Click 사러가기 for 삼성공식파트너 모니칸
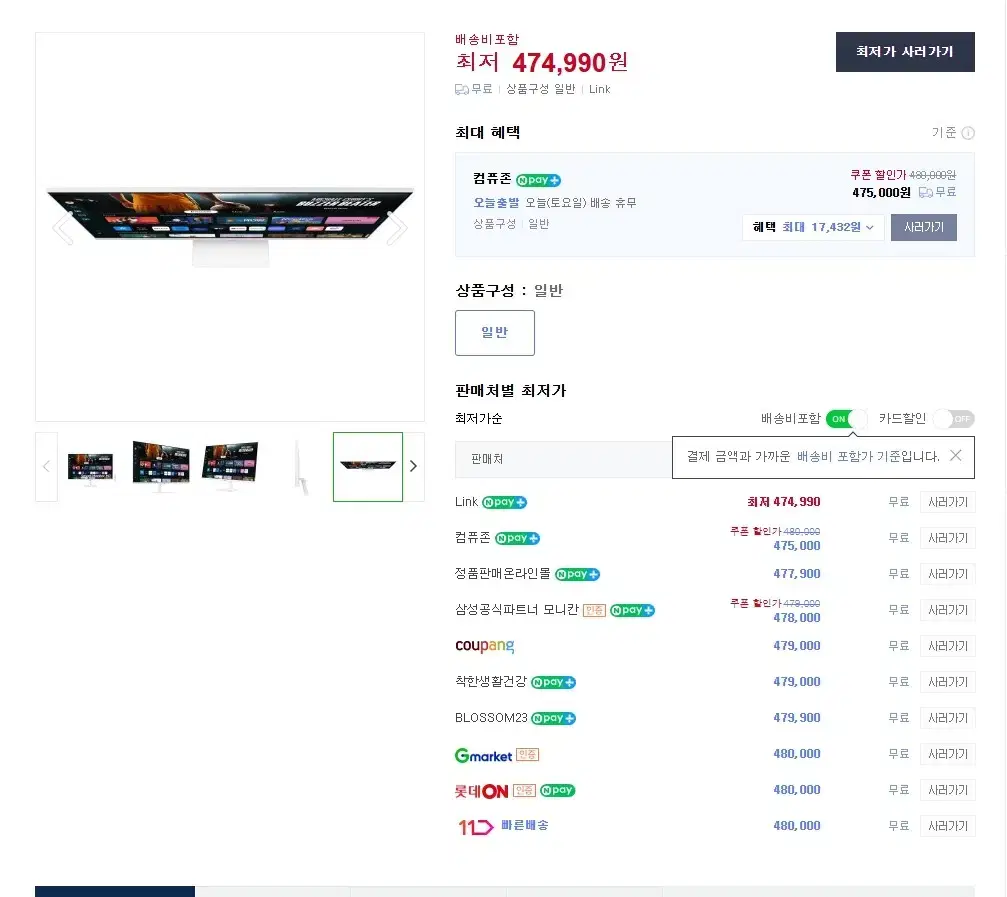The width and height of the screenshot is (1007, 897). click(x=947, y=610)
